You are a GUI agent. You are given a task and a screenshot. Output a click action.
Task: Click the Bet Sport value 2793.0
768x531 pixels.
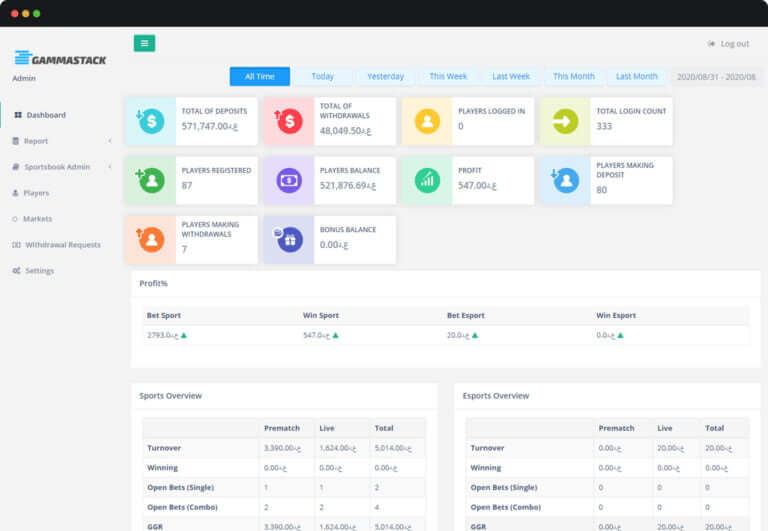163,336
